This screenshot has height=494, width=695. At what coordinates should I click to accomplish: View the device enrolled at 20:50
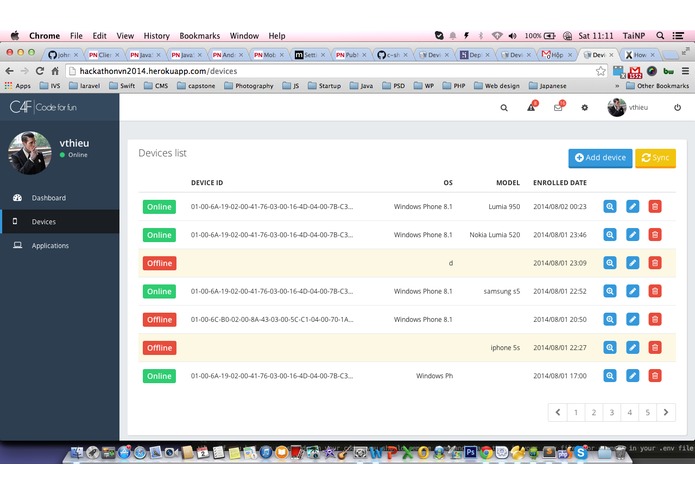610,319
